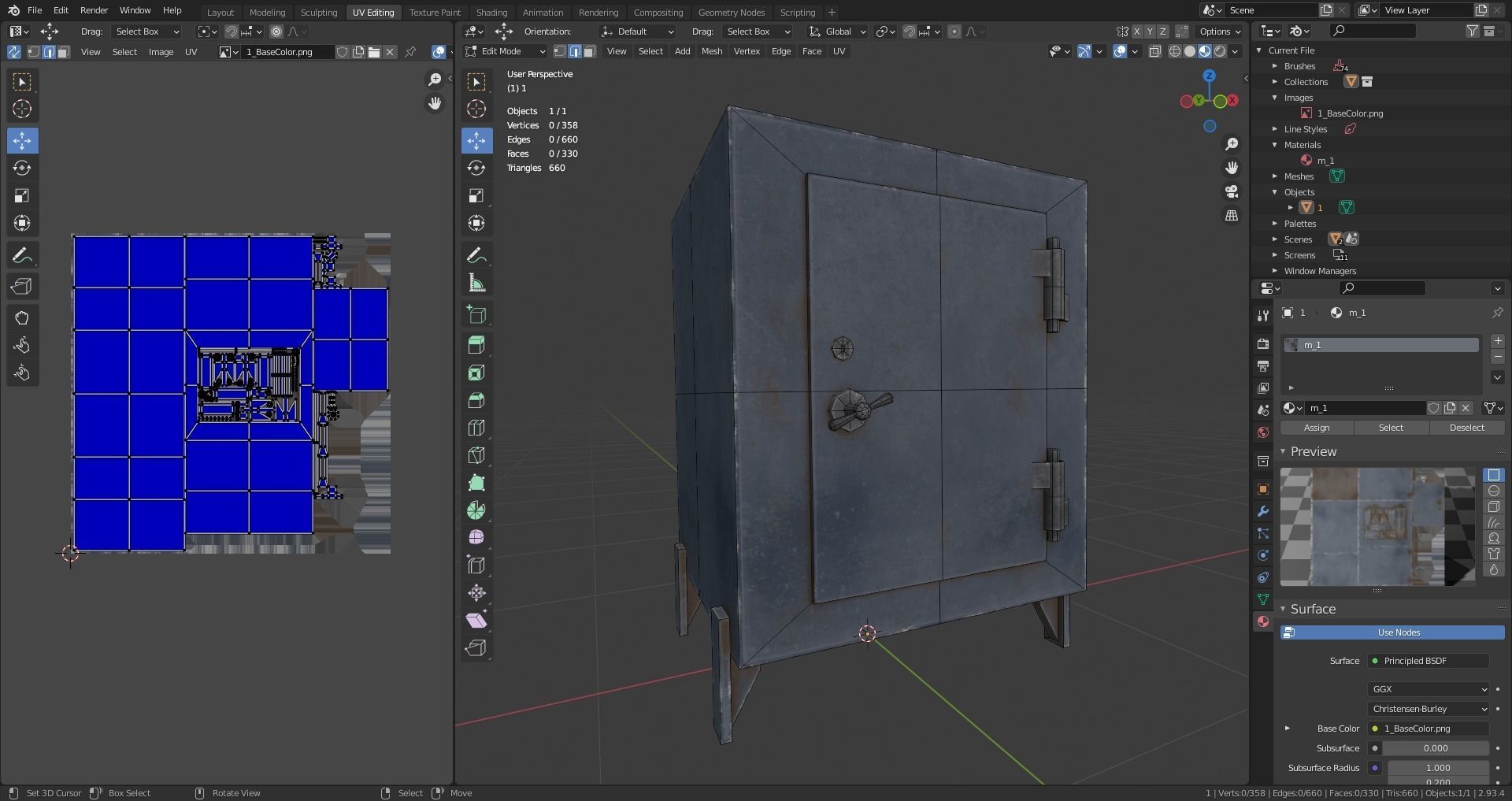Open the Render menu
The image size is (1512, 801).
click(x=94, y=10)
